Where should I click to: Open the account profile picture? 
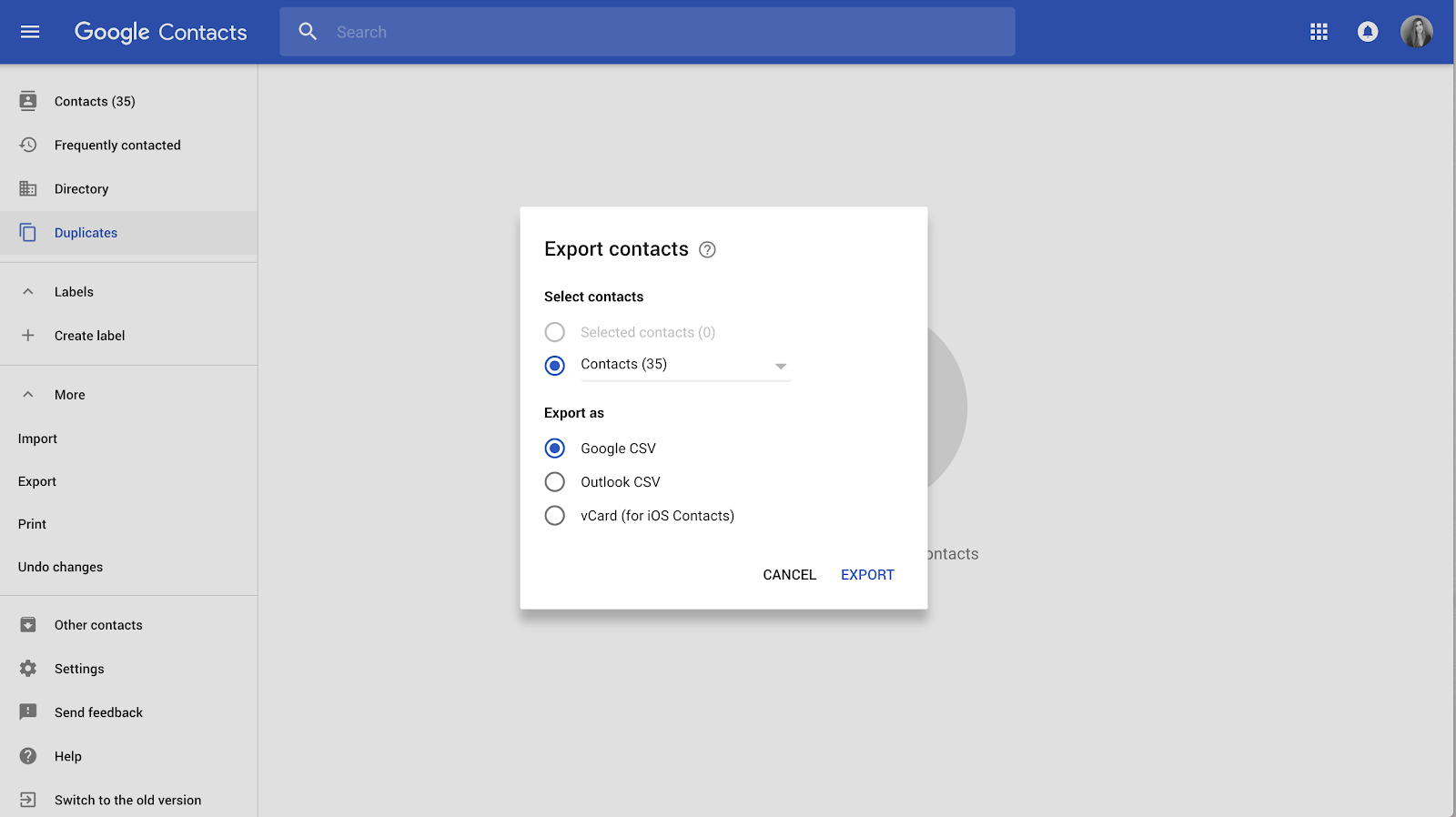tap(1417, 32)
